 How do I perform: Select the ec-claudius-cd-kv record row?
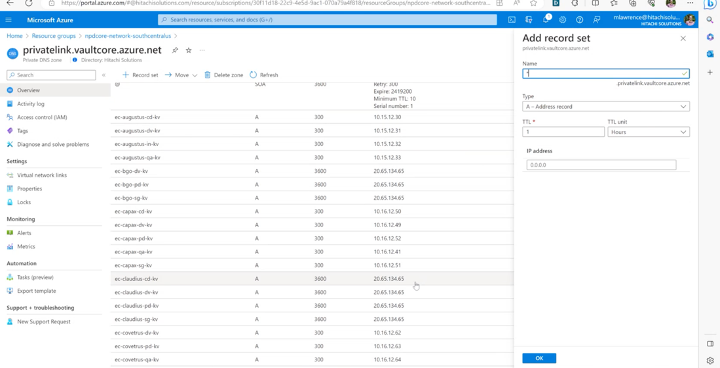(312, 279)
